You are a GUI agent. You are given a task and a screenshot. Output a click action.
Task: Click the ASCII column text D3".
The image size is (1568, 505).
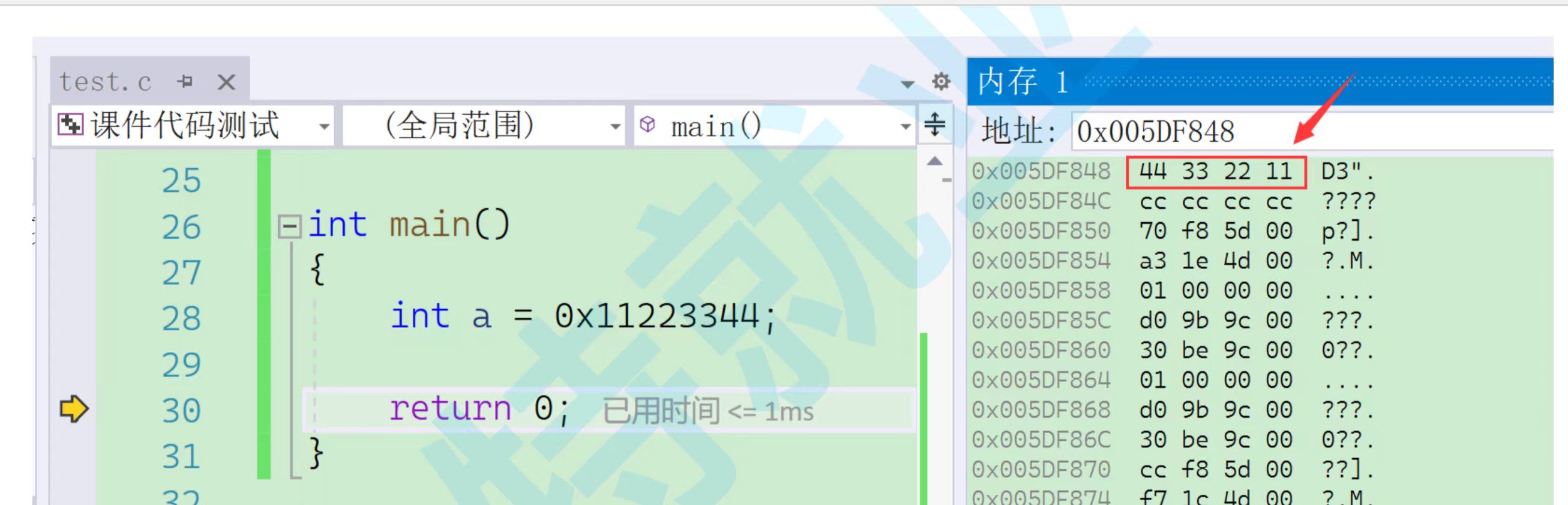[1347, 171]
